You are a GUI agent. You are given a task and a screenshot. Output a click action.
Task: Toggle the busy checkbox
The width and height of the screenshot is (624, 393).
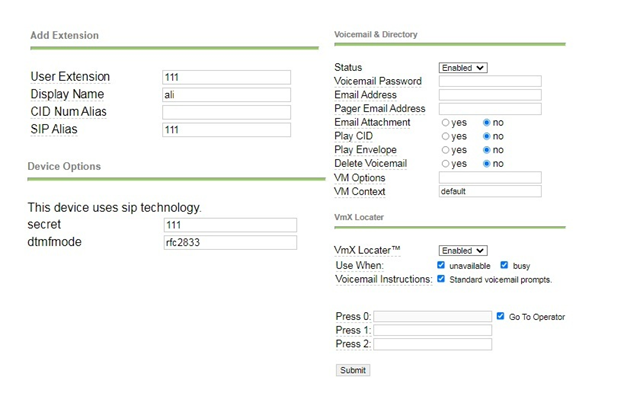tap(504, 265)
